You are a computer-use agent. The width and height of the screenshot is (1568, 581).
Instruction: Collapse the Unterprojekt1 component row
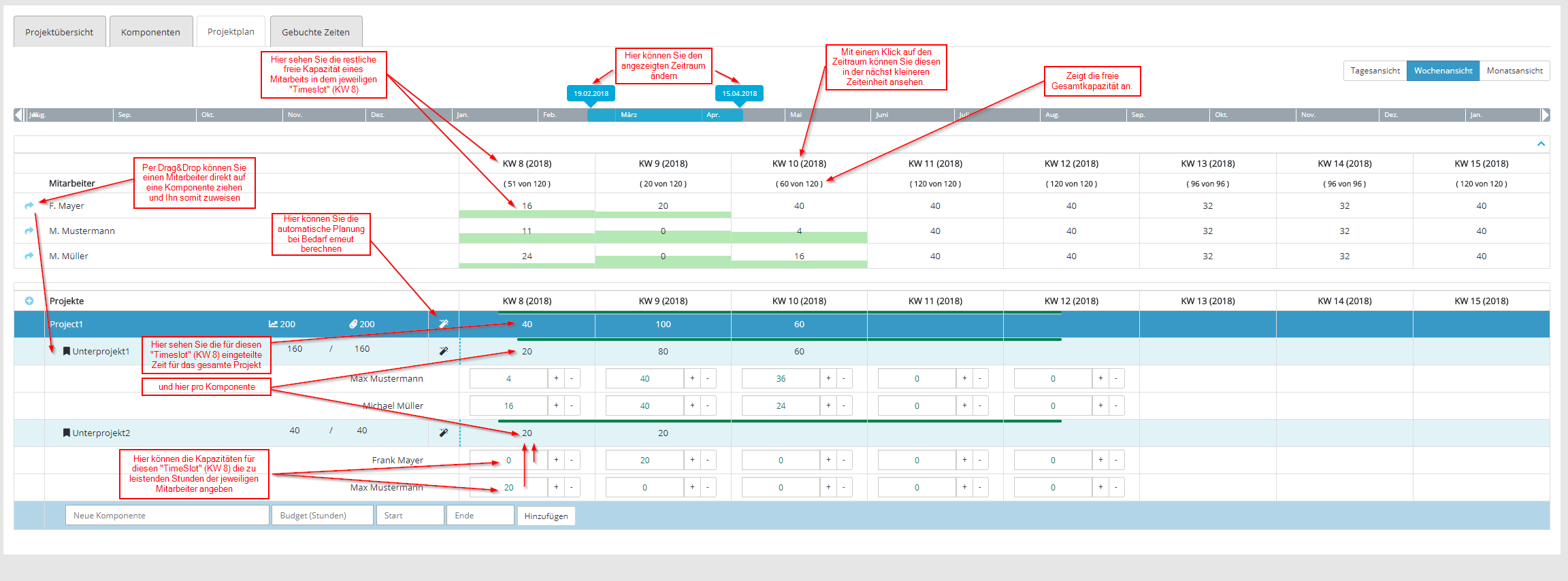point(67,351)
